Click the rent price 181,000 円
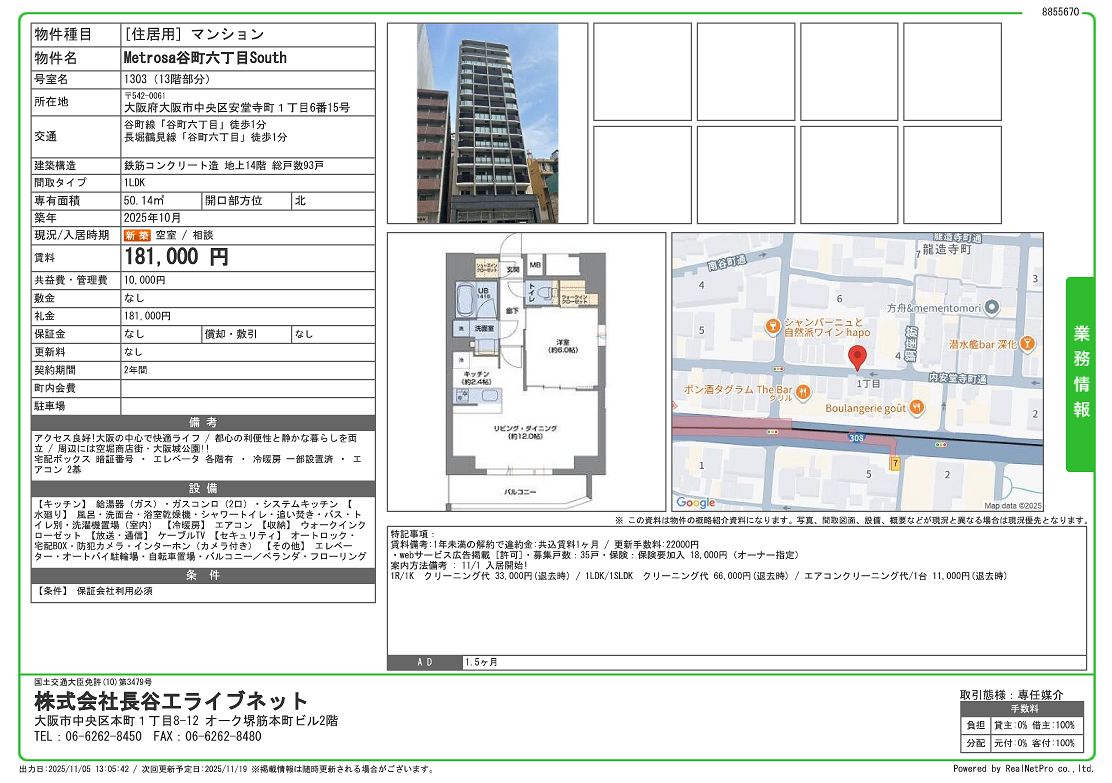The height and width of the screenshot is (783, 1112). (x=177, y=257)
